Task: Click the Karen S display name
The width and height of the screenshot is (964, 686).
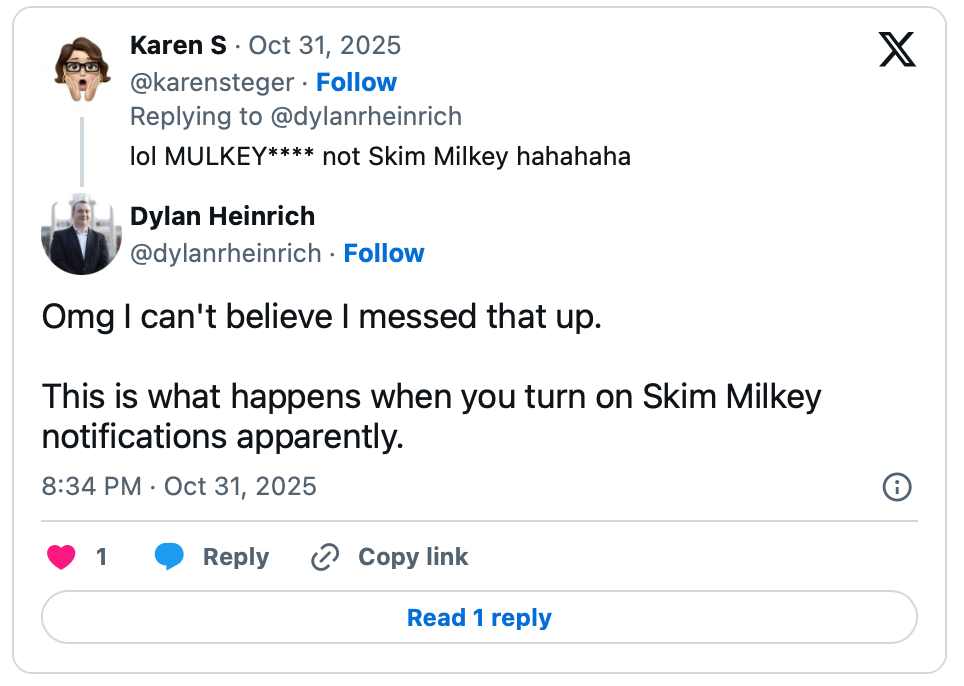Action: 178,45
